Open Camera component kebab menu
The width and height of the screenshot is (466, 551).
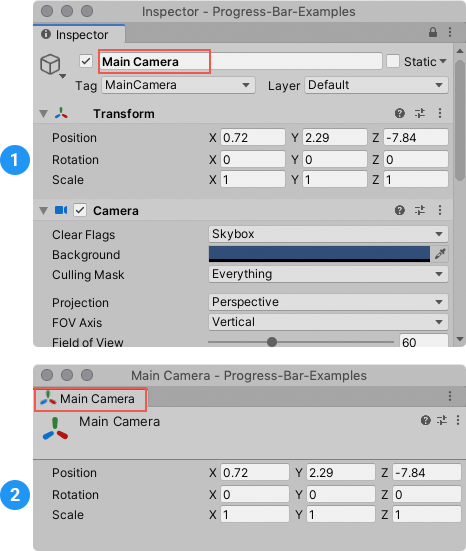[440, 210]
